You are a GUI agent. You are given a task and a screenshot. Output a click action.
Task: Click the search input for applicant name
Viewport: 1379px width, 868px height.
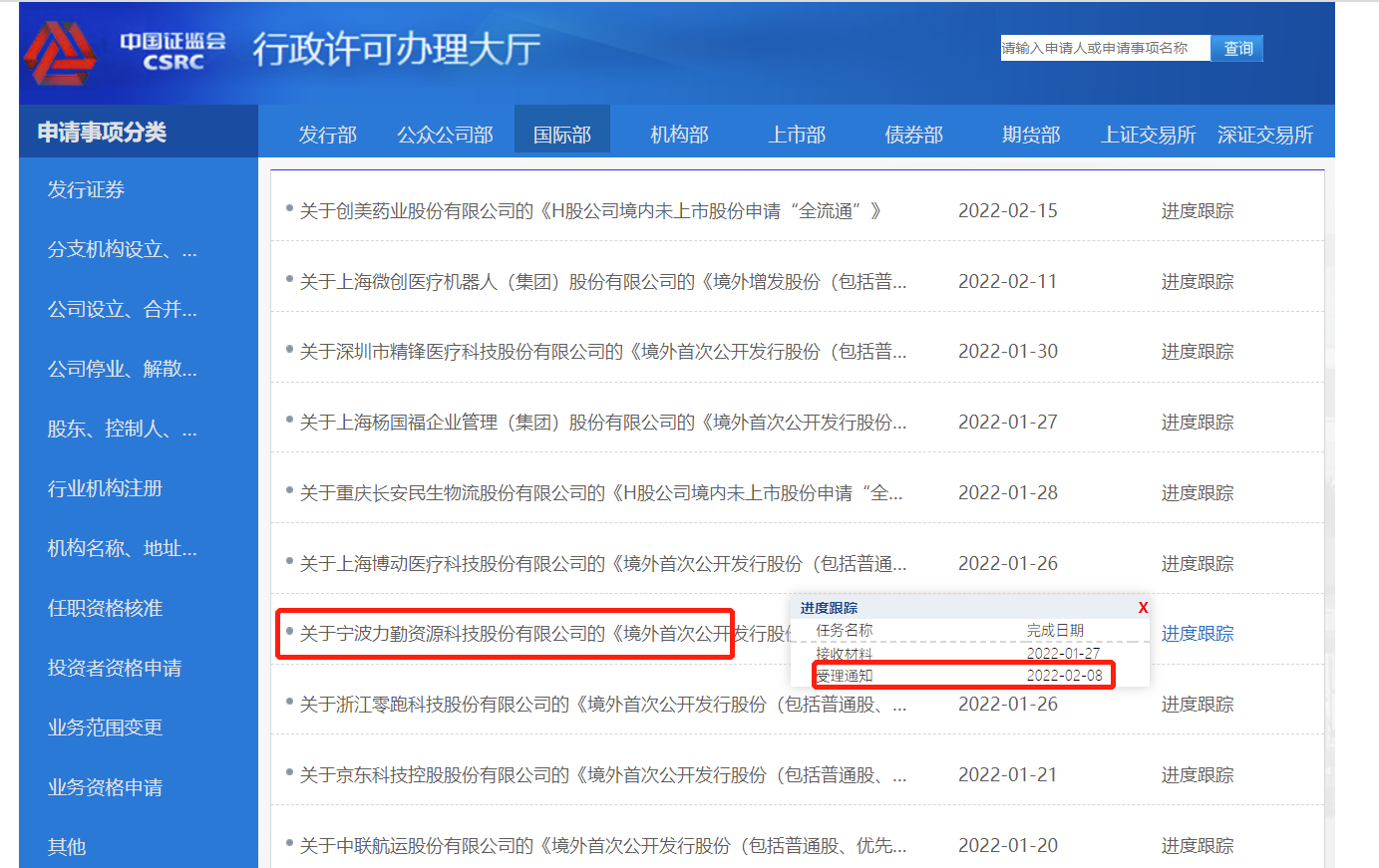1105,48
